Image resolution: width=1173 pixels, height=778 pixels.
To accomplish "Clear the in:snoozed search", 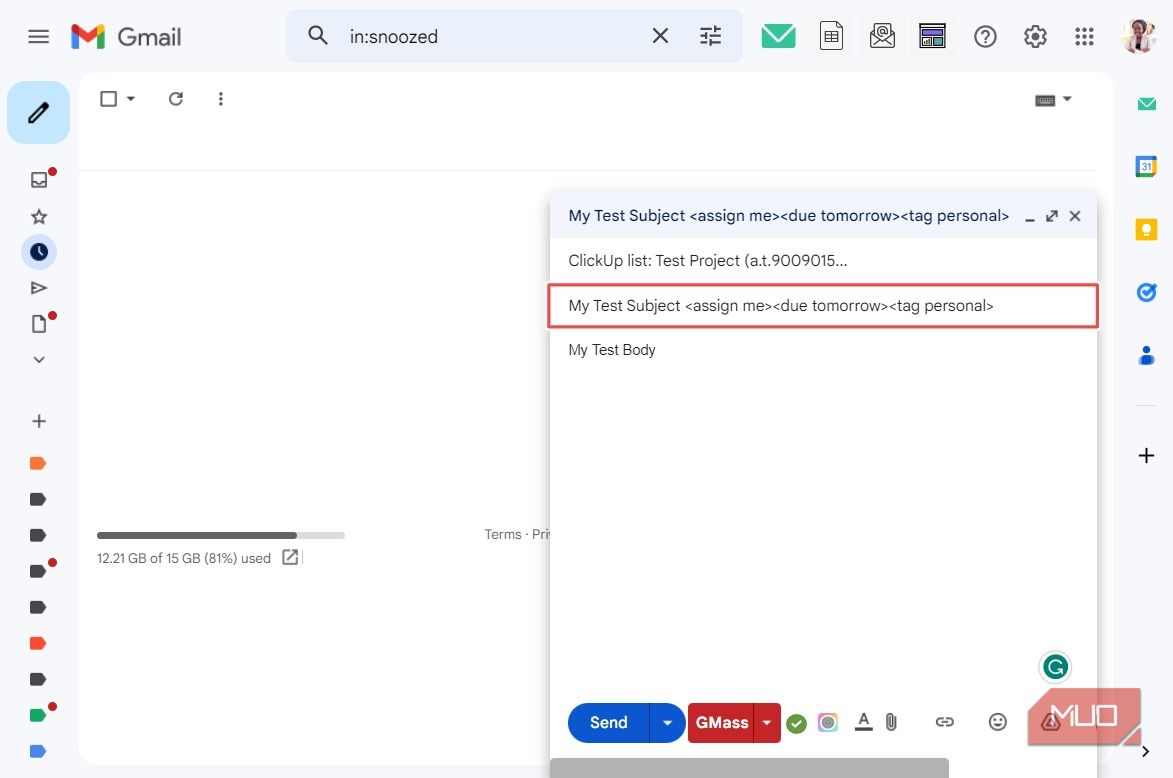I will 660,35.
